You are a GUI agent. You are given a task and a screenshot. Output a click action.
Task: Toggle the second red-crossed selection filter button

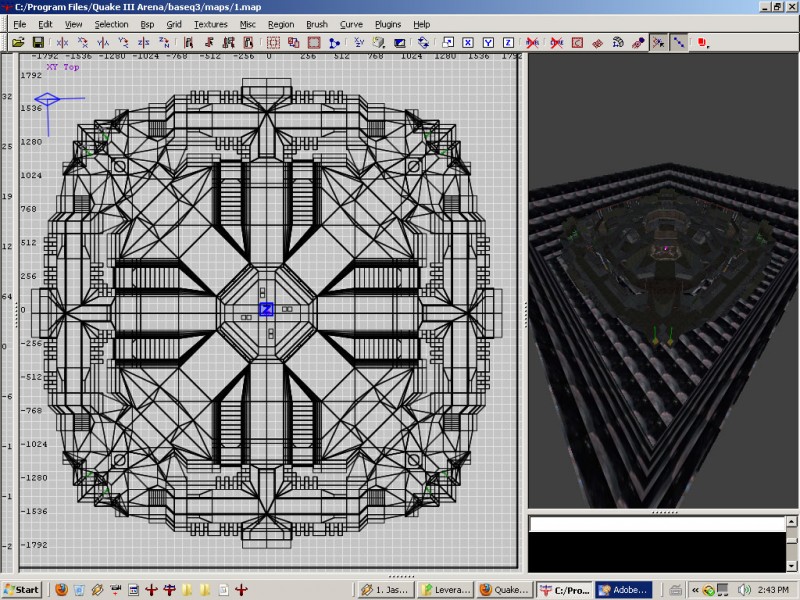click(x=557, y=42)
